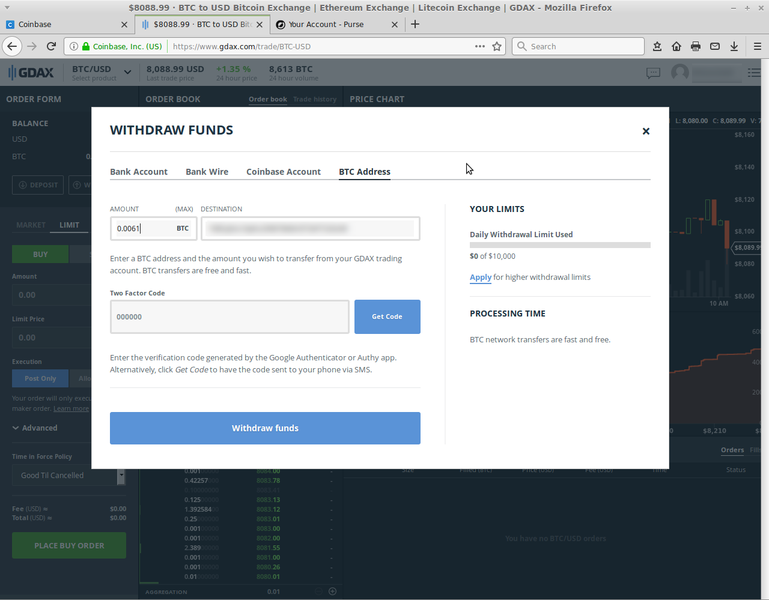Open the user avatar menu

pos(680,73)
